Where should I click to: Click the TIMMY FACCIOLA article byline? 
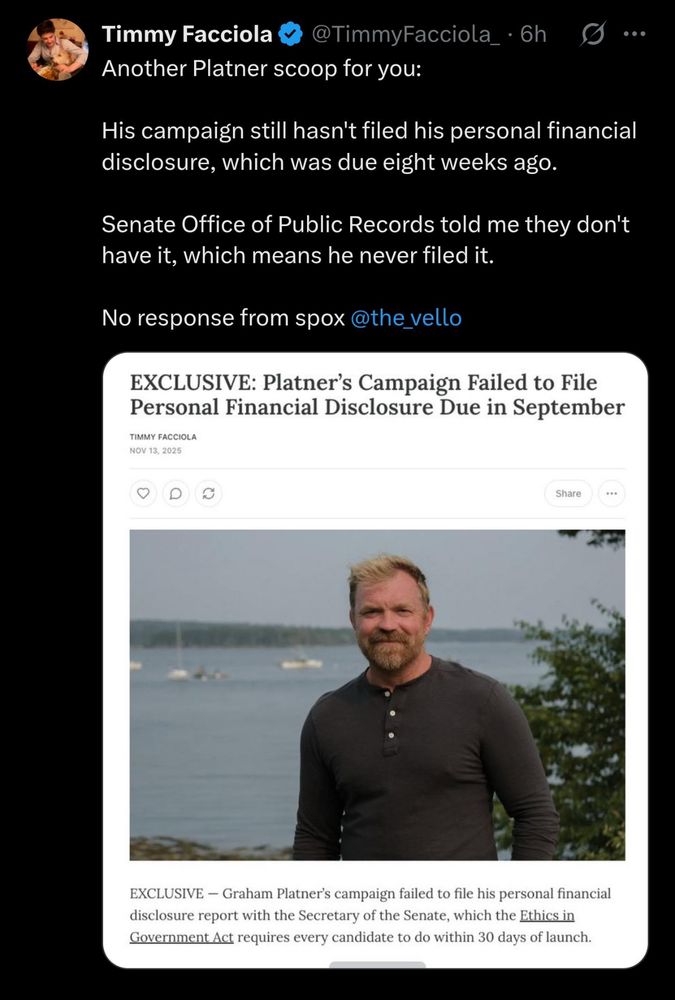(x=163, y=437)
